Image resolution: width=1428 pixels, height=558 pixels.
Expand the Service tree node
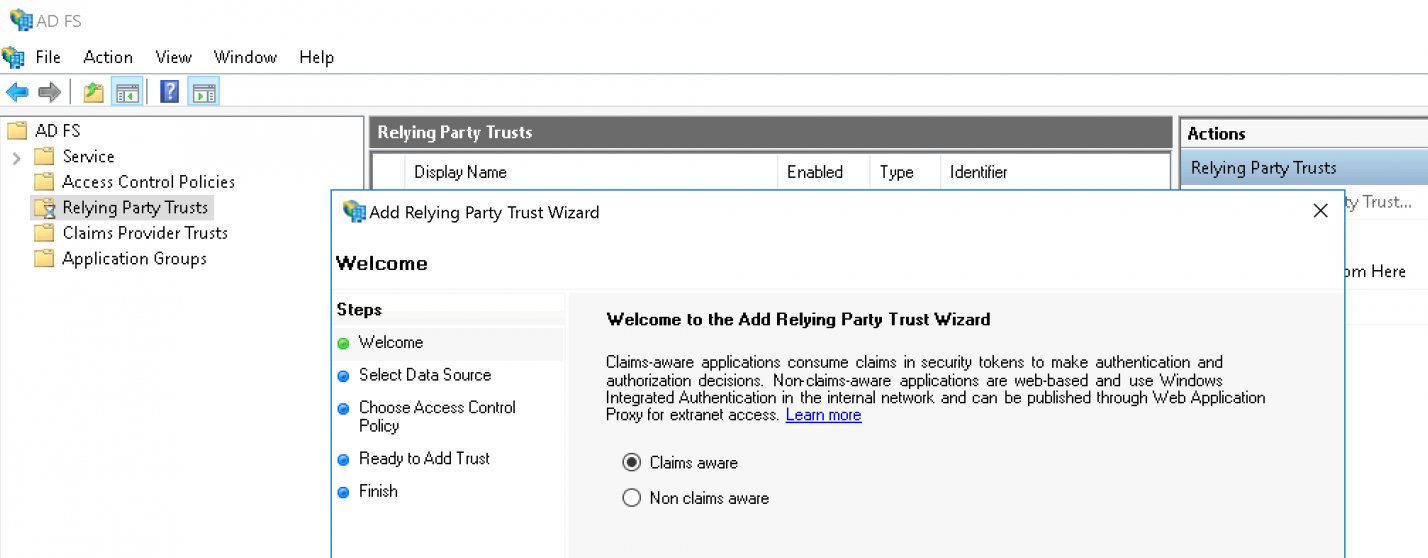[16, 157]
